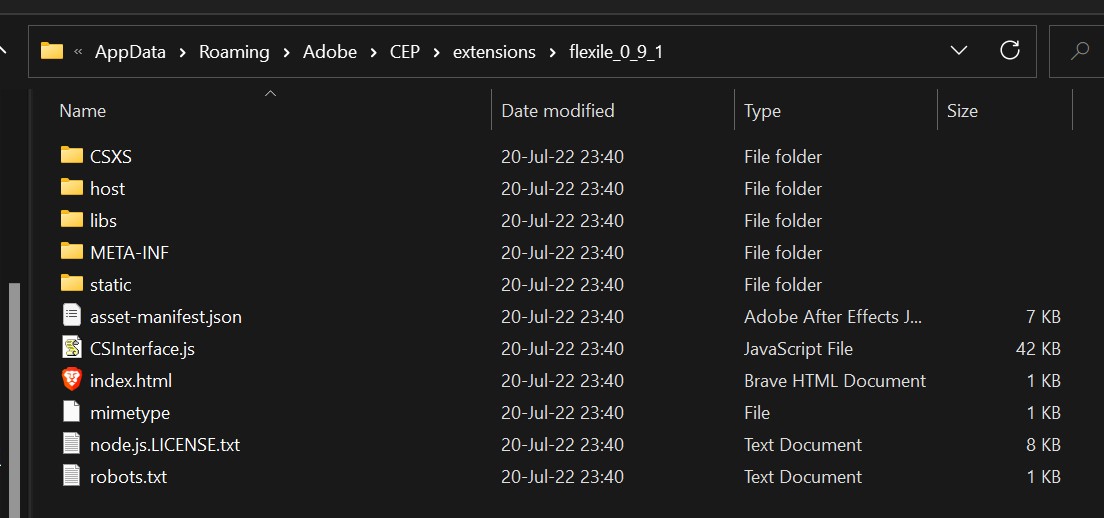Click the mimetype blank file icon

point(71,412)
